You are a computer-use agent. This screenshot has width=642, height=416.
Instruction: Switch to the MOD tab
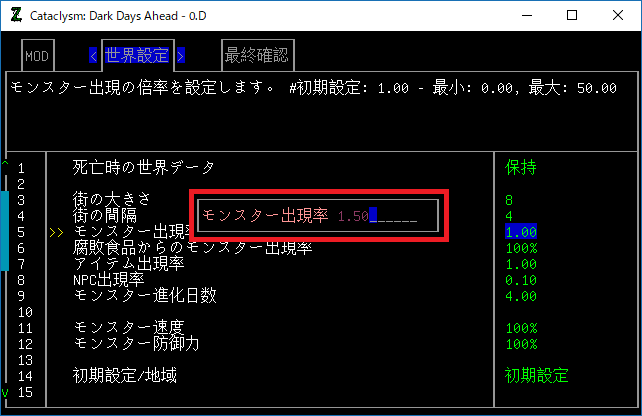[x=37, y=55]
